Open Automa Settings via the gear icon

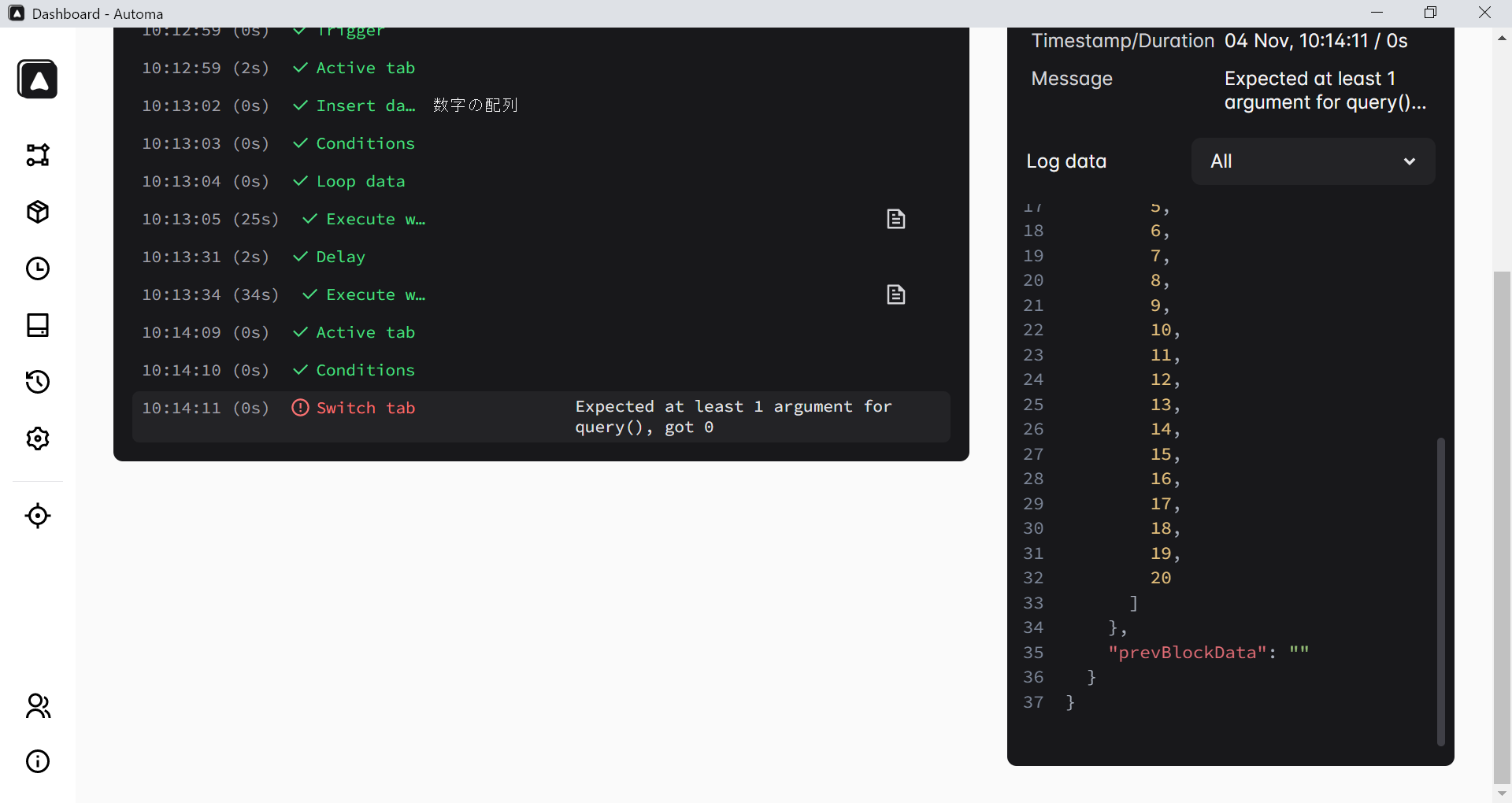tap(37, 439)
